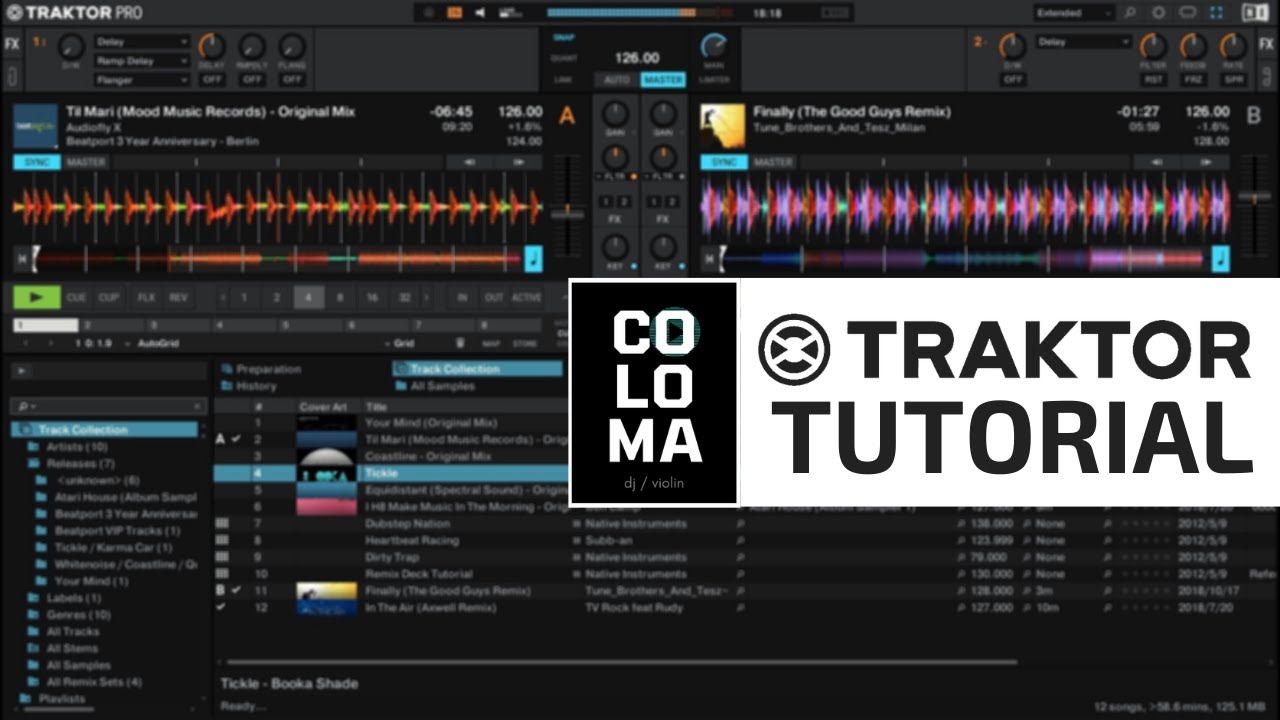The width and height of the screenshot is (1280, 720).
Task: Open FX unit 1 first effect Delay dropdown
Action: coord(142,42)
